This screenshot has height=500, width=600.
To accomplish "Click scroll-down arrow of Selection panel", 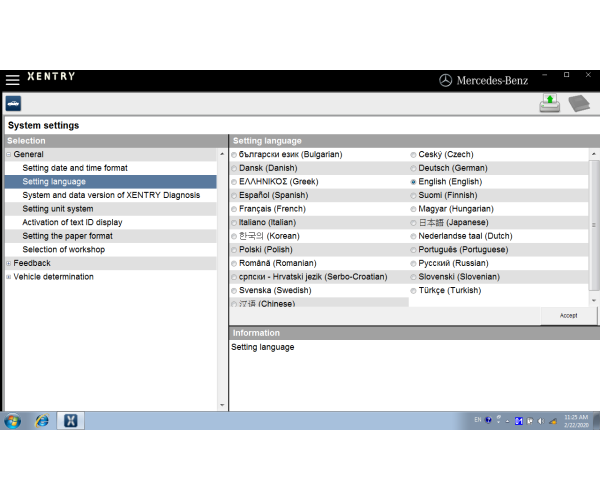I will (222, 405).
